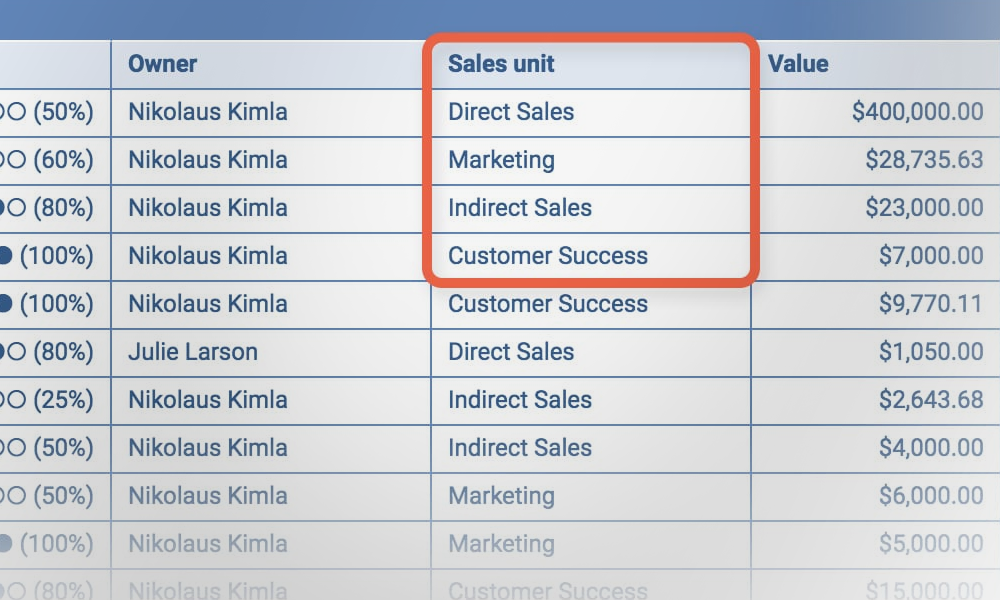This screenshot has width=1000, height=600.
Task: Select the $1,050.00 value cell
Action: pyautogui.click(x=931, y=352)
